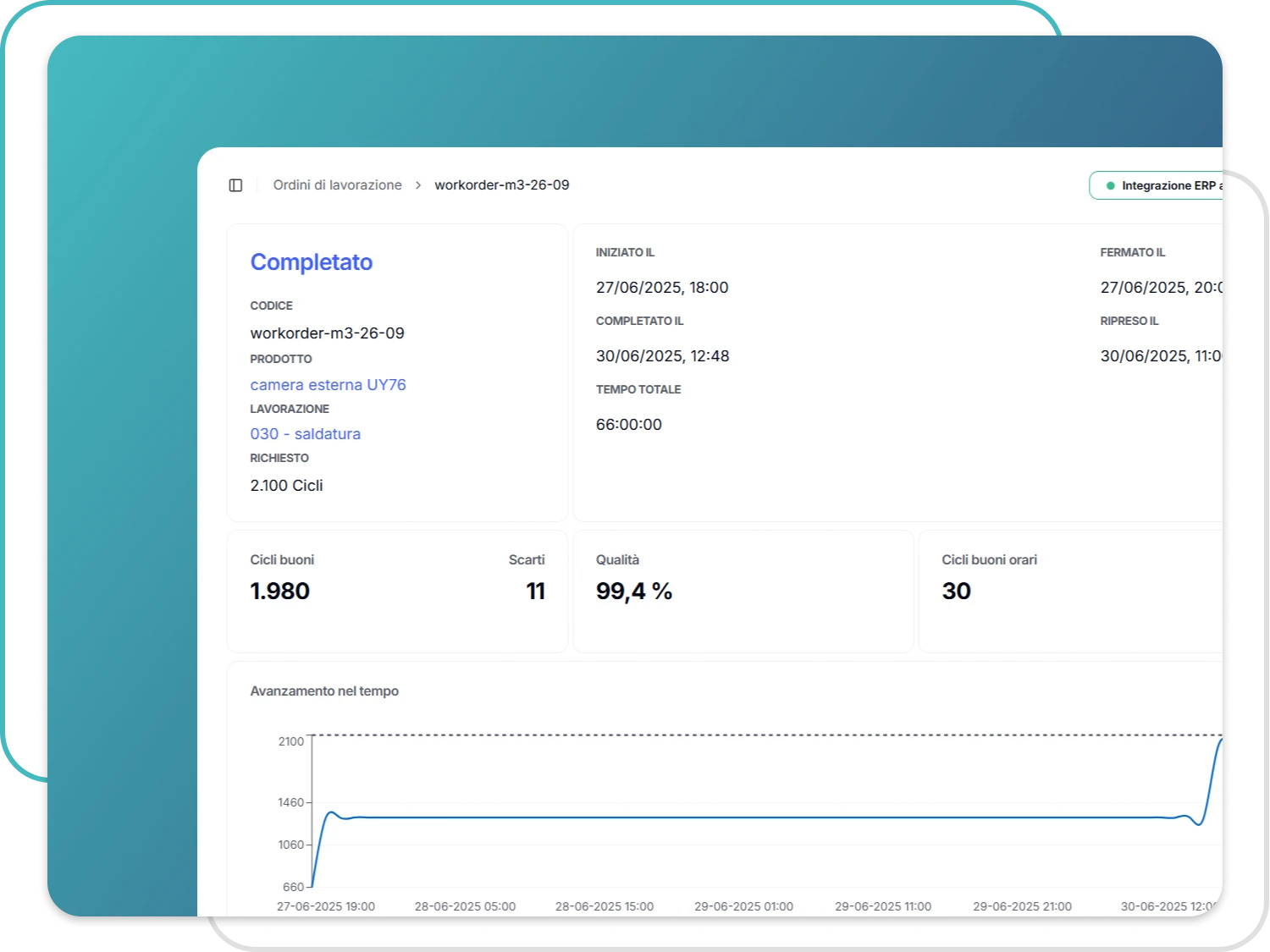Click the breadcrumb chevron separator
1270x952 pixels.
(418, 185)
